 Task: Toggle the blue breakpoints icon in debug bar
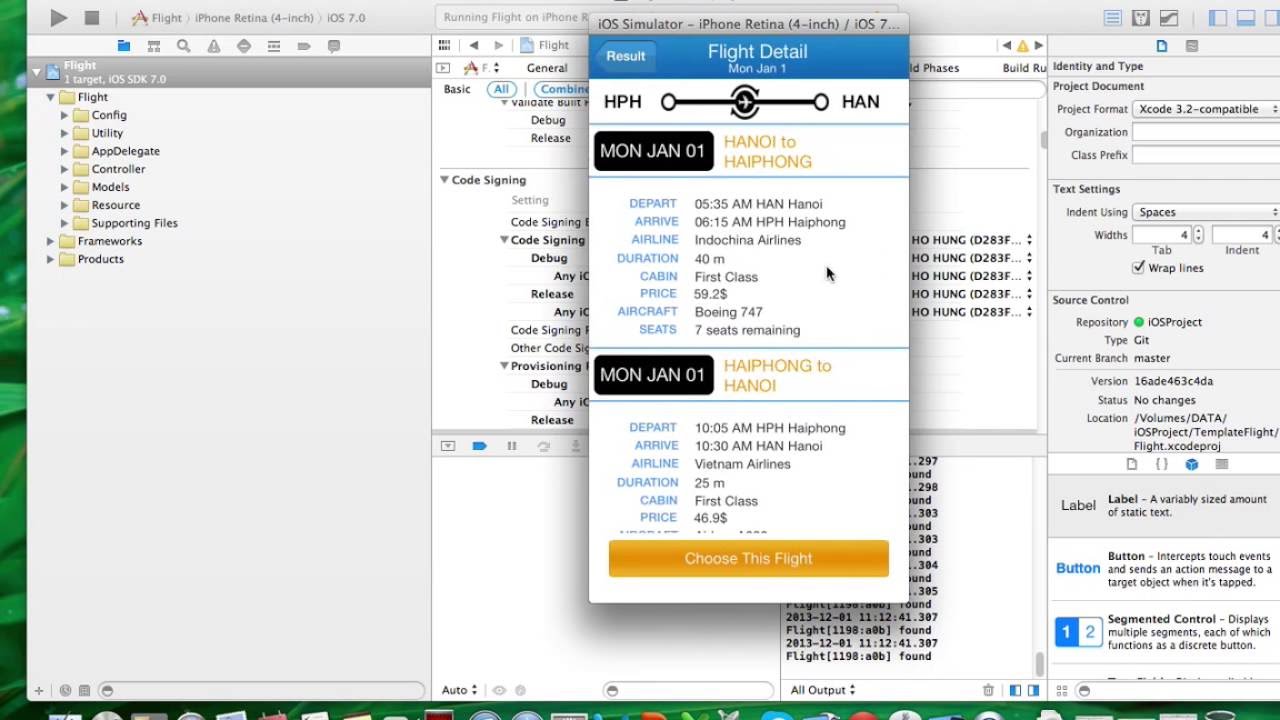click(480, 446)
